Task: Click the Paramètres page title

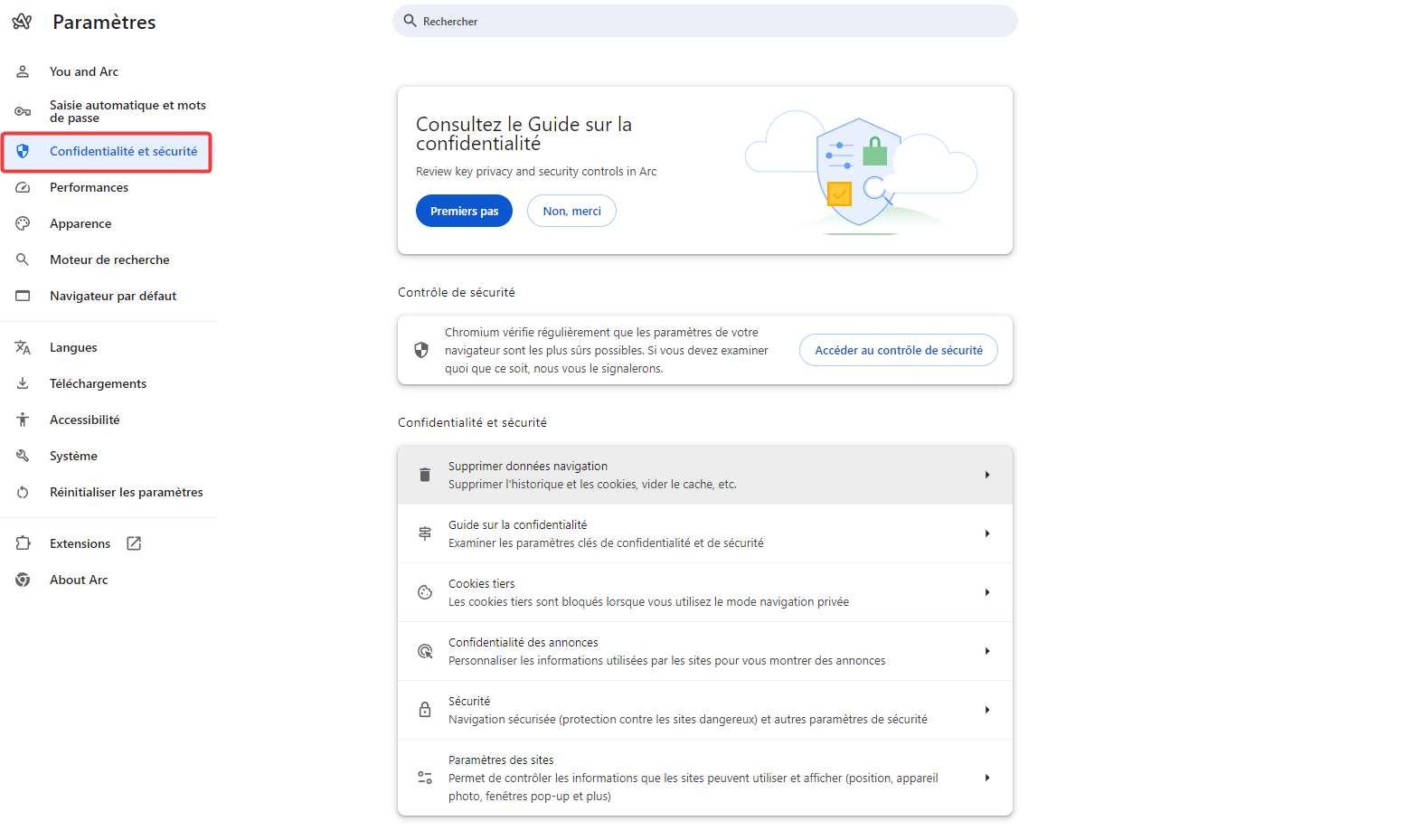Action: pyautogui.click(x=104, y=22)
